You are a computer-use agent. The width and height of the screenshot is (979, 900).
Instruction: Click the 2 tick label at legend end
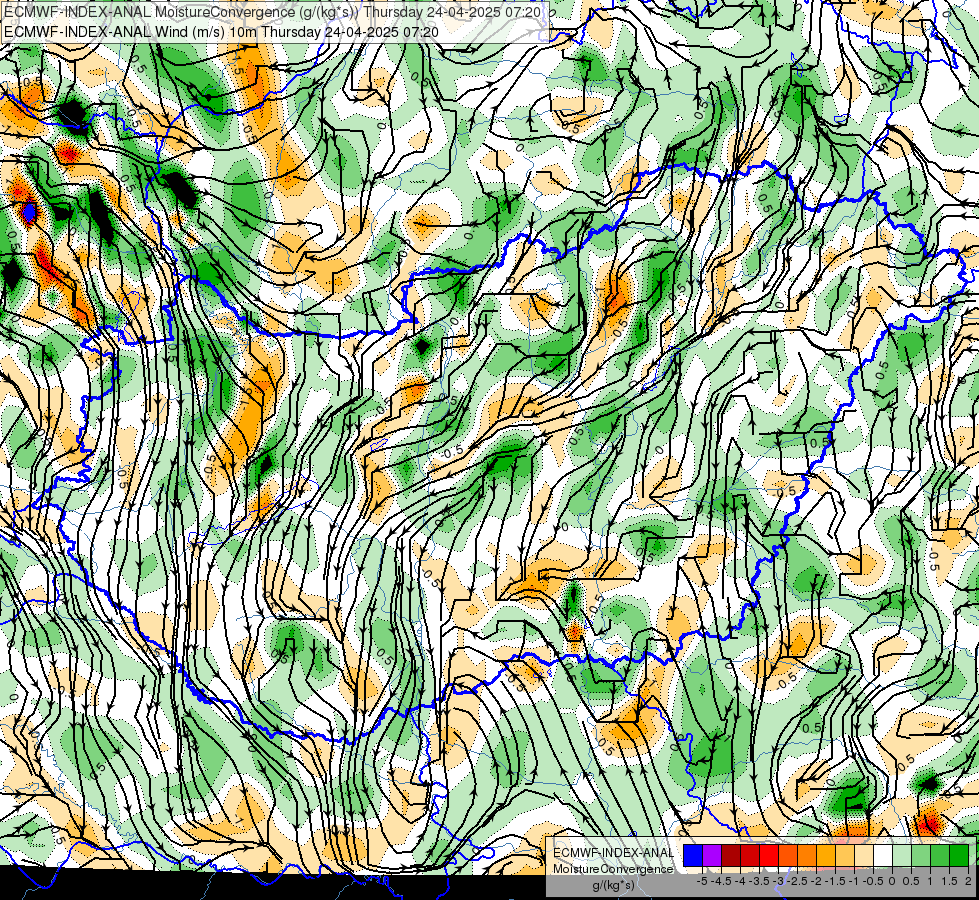click(x=968, y=881)
